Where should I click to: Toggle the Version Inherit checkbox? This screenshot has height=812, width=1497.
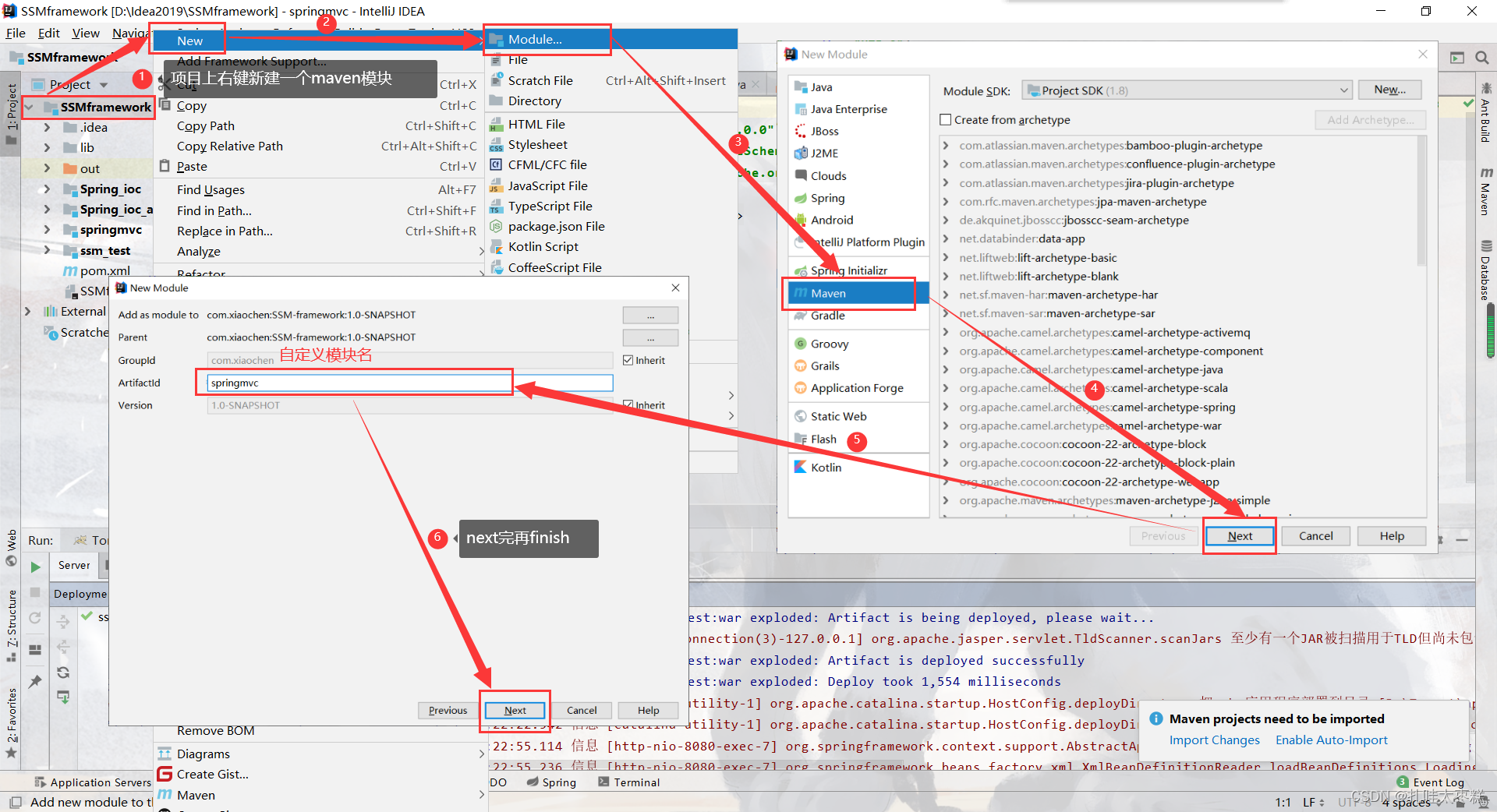point(628,405)
